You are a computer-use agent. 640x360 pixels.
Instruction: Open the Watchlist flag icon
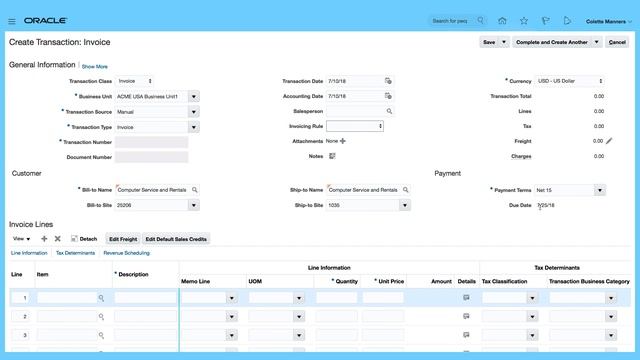point(546,21)
